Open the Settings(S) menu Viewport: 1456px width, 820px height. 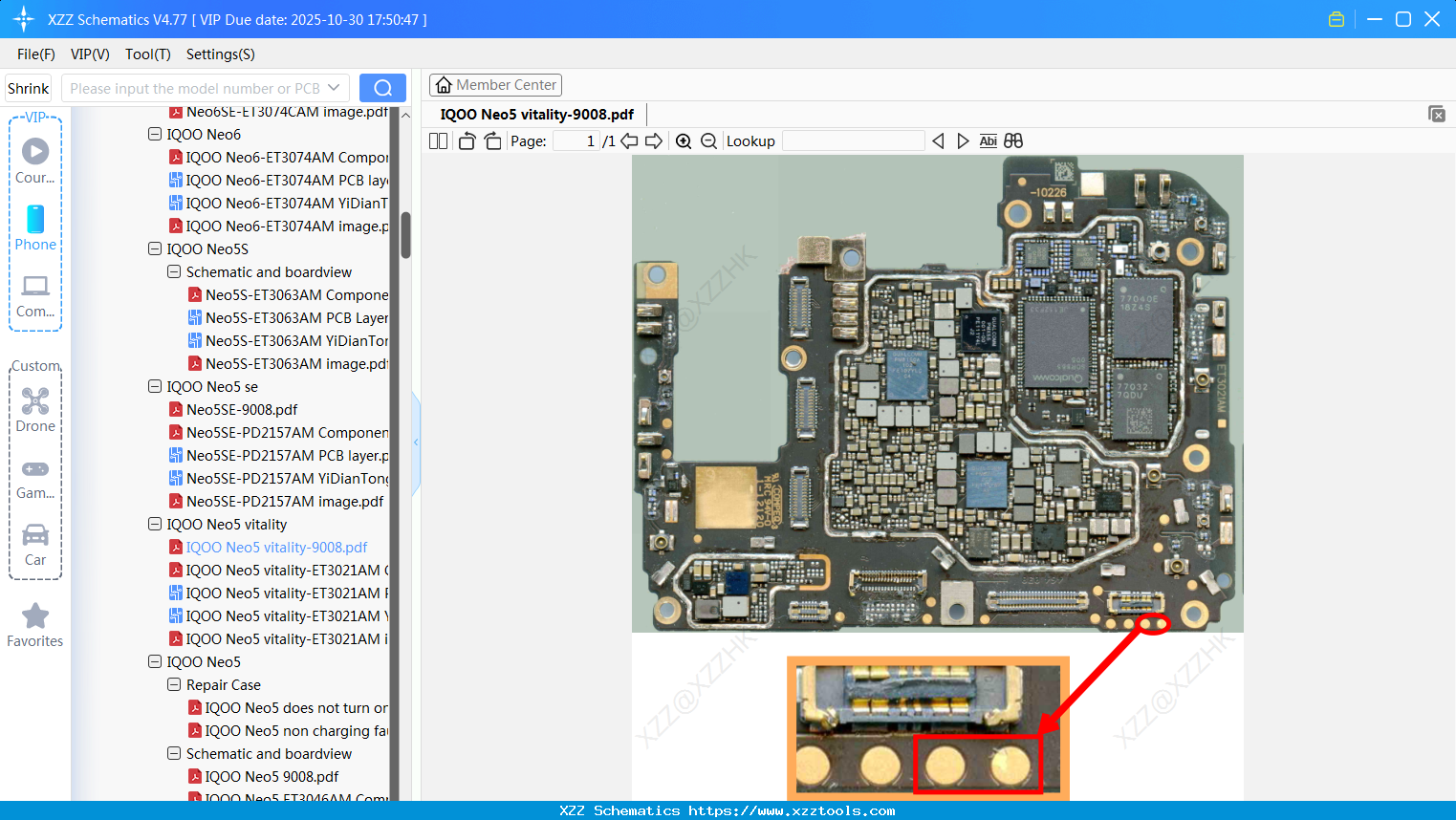(221, 54)
